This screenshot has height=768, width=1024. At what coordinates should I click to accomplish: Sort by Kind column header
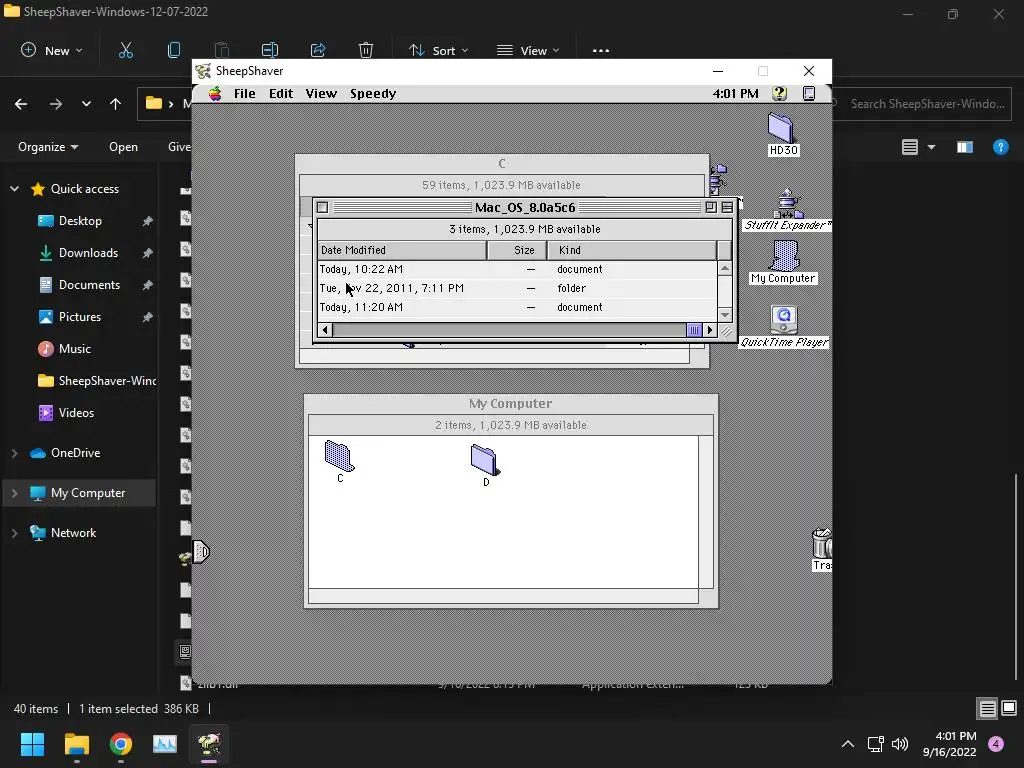(632, 250)
